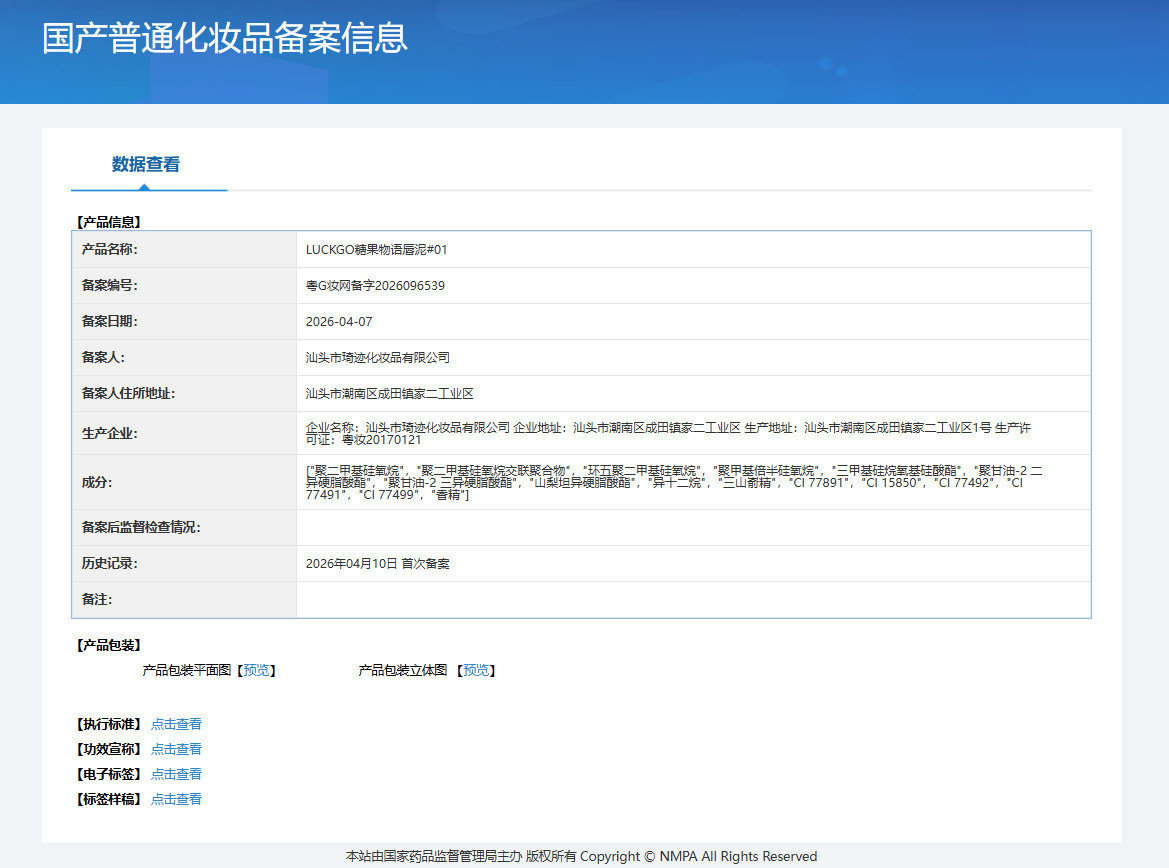Select the product name LUCKGO糖果物语唇泥#01
The image size is (1169, 868).
pos(376,250)
